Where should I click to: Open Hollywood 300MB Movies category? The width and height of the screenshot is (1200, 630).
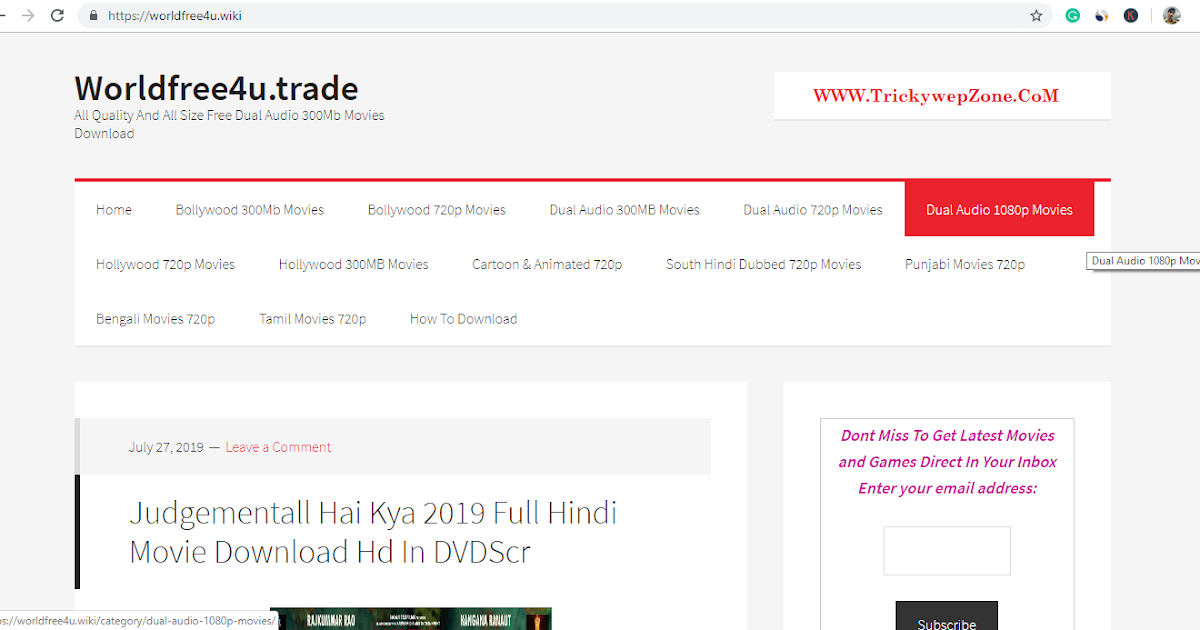click(x=354, y=265)
